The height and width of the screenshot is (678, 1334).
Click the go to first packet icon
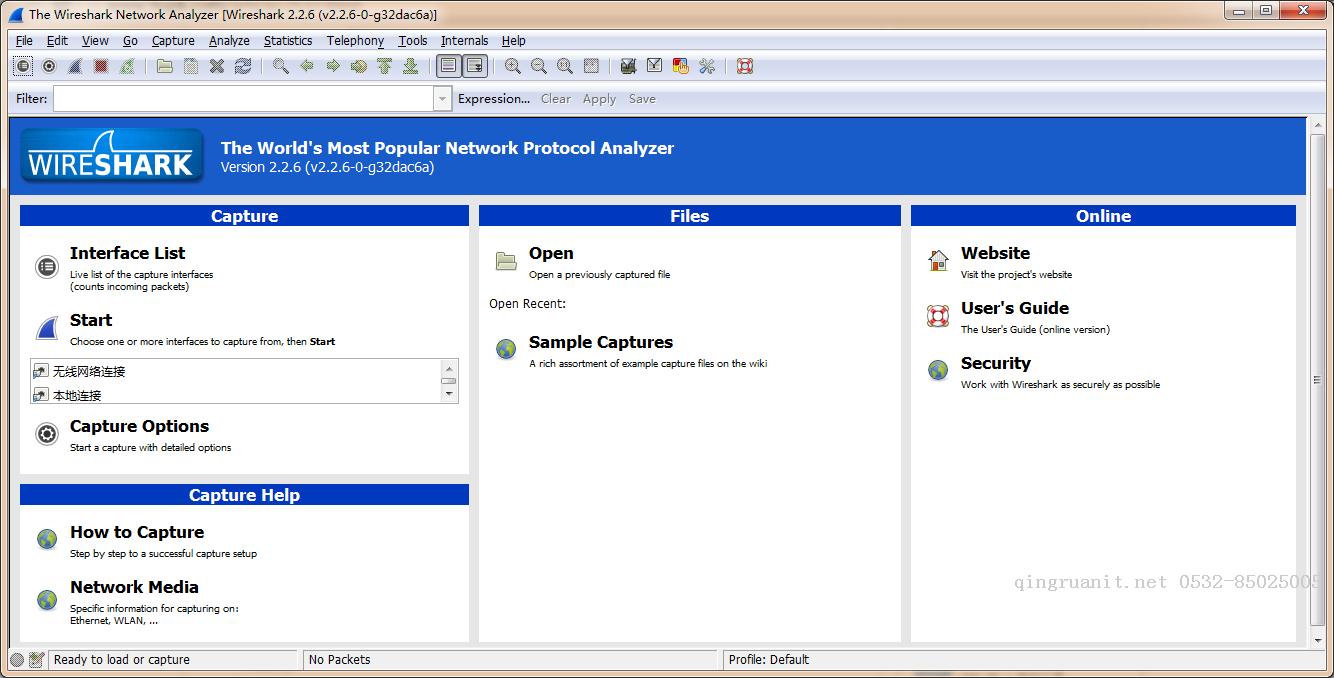coord(385,66)
